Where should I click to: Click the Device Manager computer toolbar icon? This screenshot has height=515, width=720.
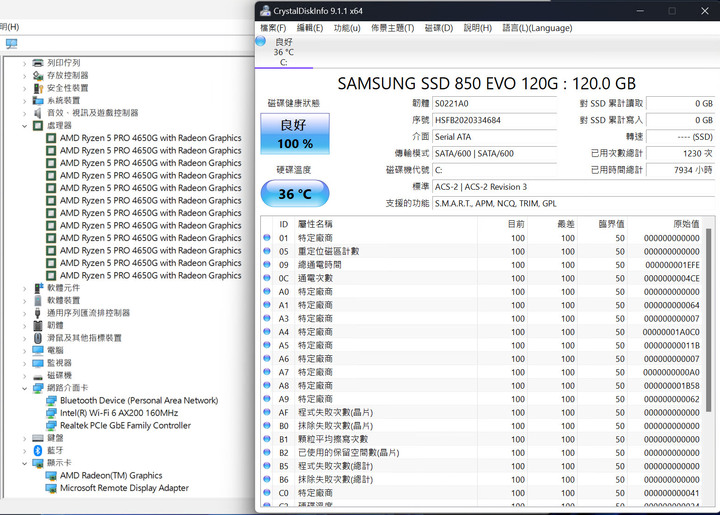pos(11,44)
